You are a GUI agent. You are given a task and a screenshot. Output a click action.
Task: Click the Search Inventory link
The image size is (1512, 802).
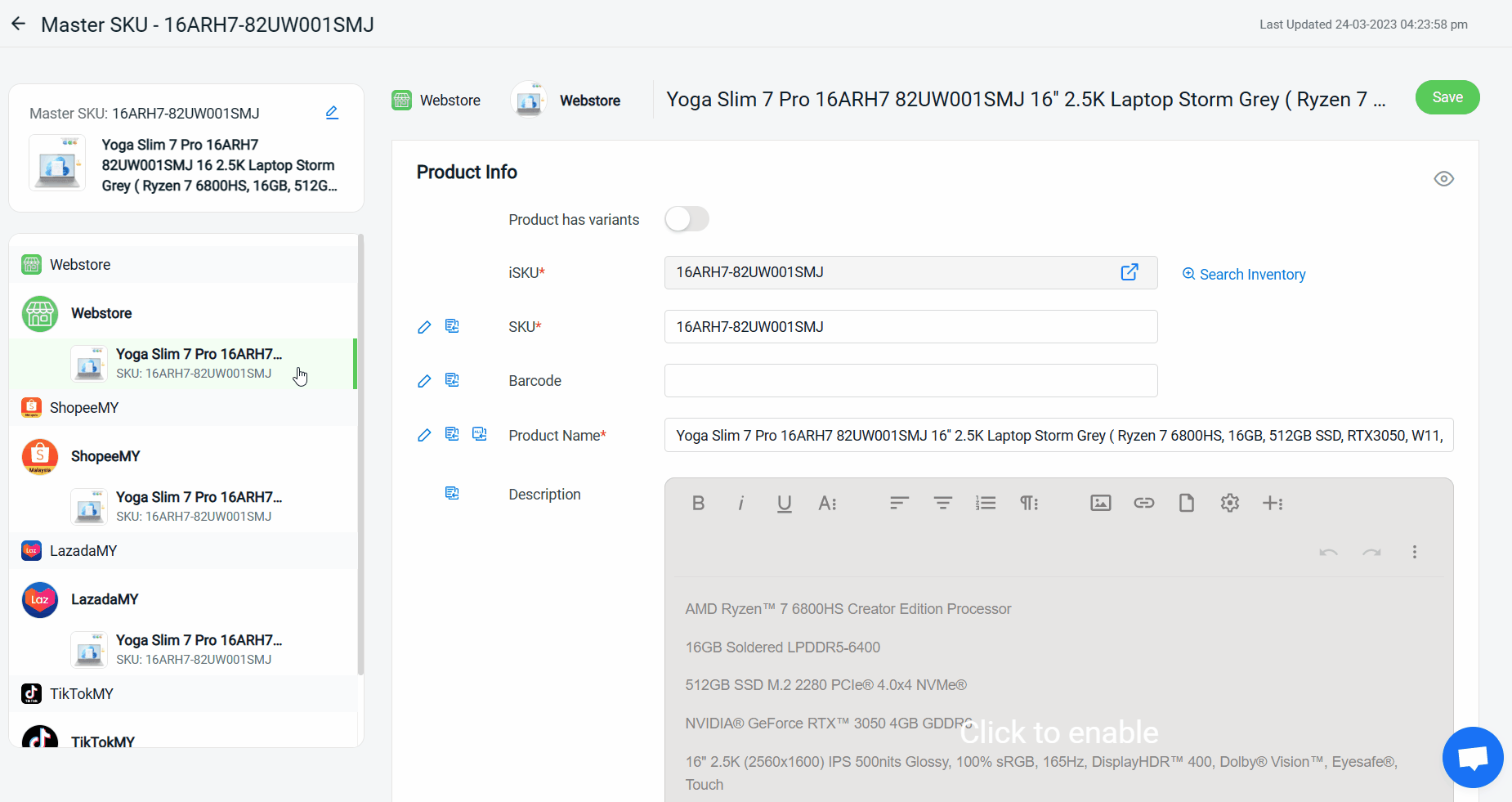[1244, 275]
